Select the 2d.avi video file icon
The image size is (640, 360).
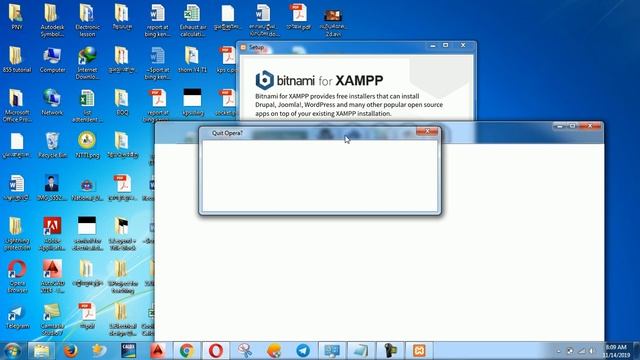pos(333,22)
